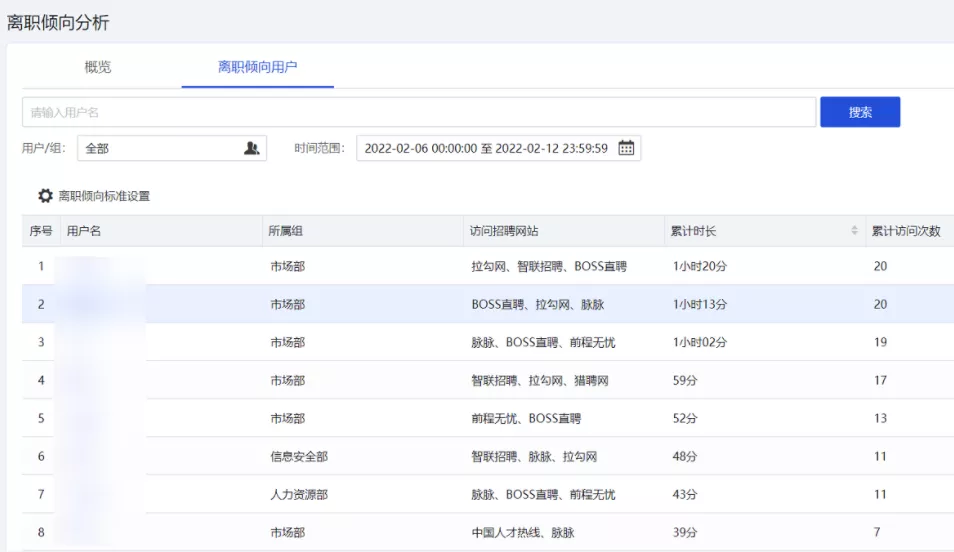Select row 6 in 信息安全部

coord(487,456)
